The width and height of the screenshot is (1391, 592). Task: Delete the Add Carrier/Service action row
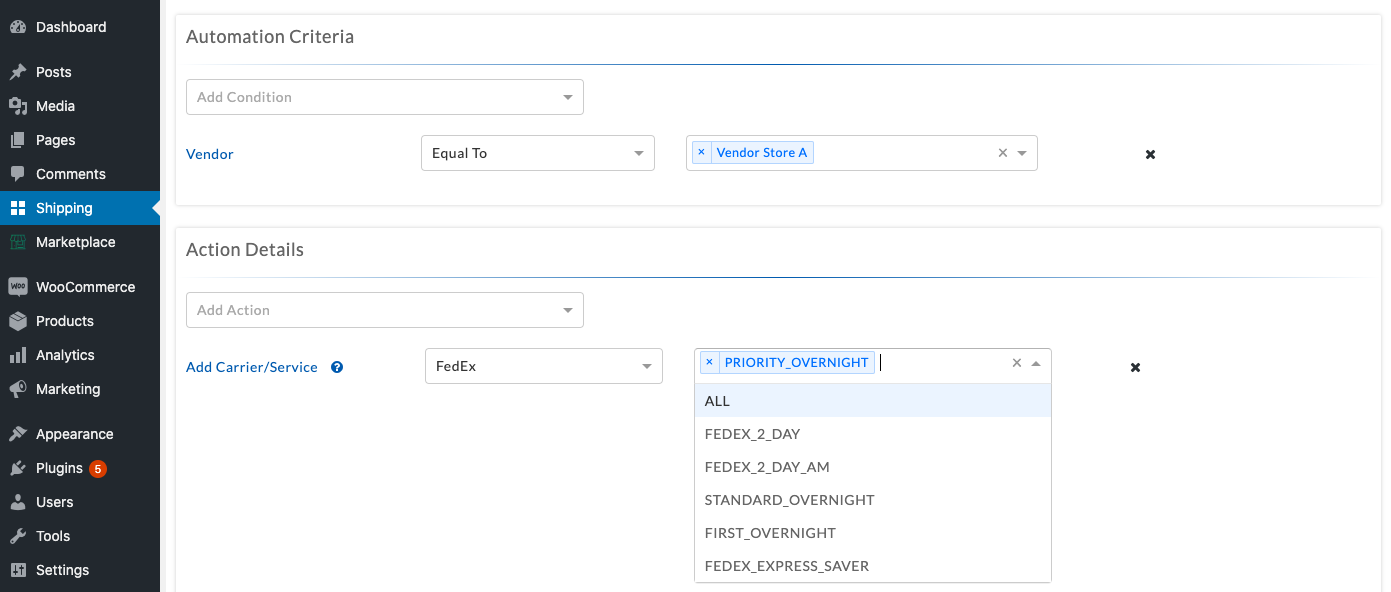[x=1135, y=367]
